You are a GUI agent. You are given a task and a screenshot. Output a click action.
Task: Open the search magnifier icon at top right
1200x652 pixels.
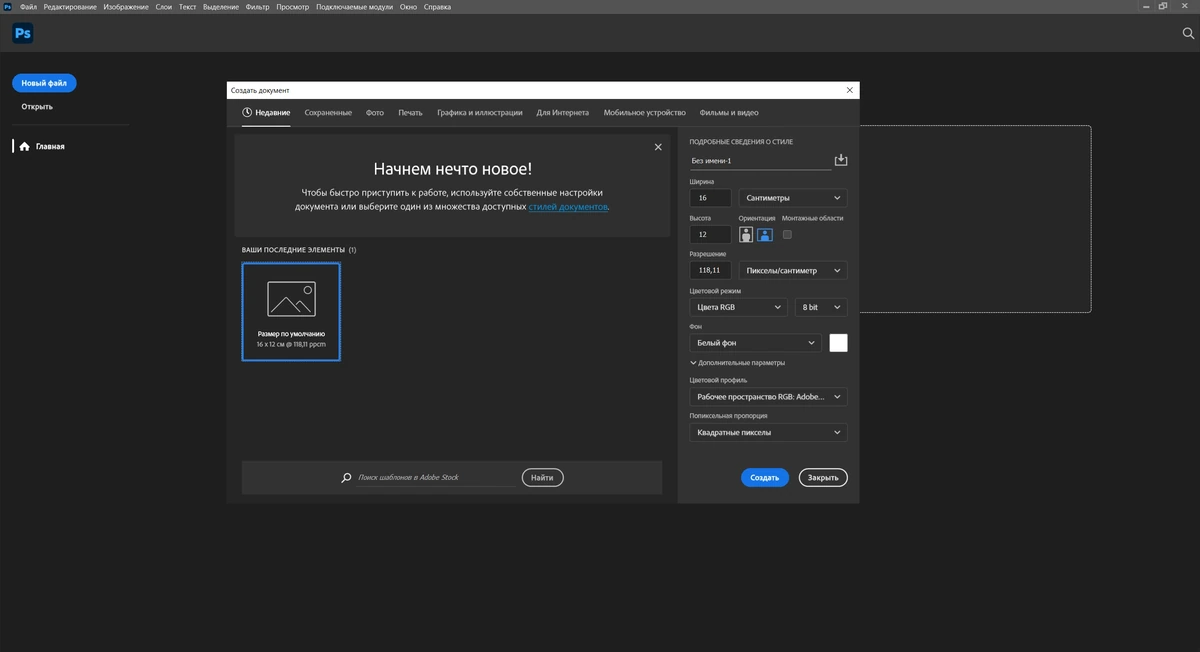coord(1188,33)
